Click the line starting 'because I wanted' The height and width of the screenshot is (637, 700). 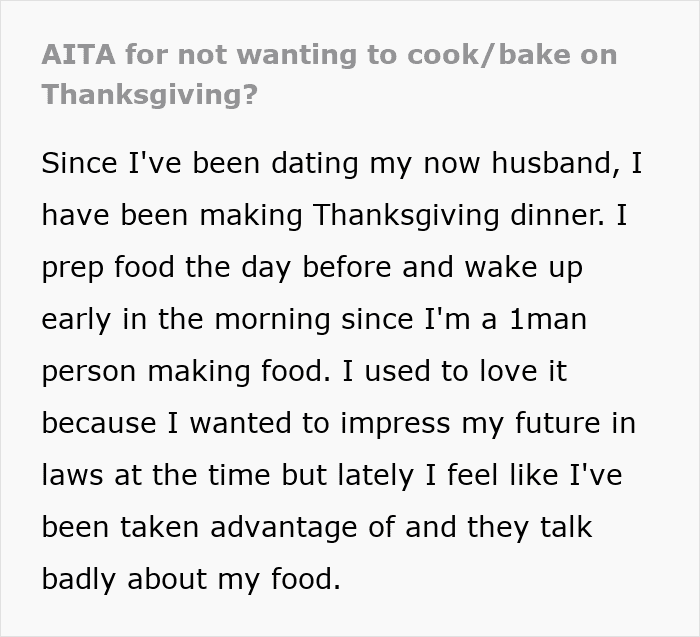pos(338,424)
